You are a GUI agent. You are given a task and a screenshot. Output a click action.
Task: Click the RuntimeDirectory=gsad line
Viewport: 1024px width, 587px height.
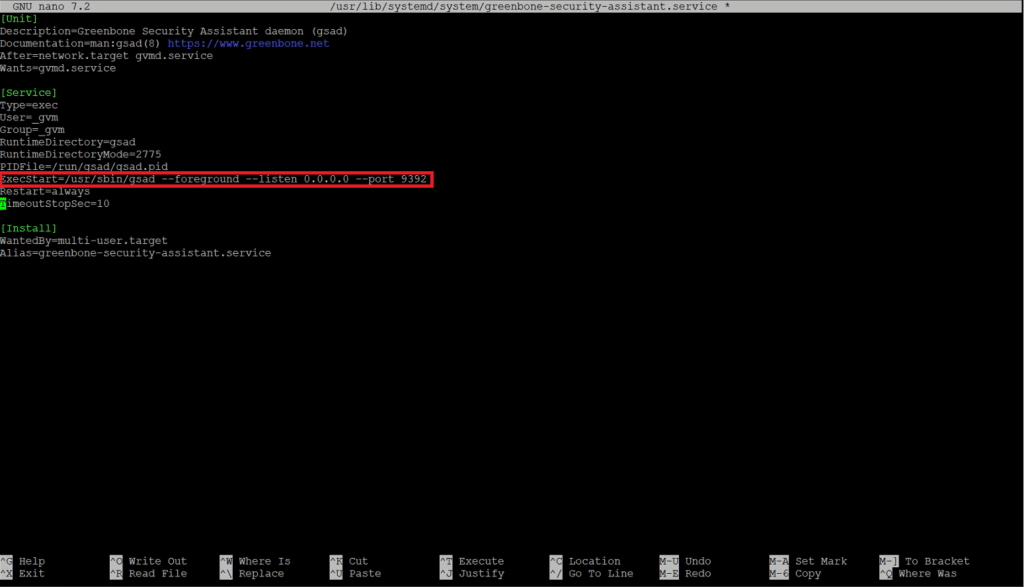click(x=68, y=142)
